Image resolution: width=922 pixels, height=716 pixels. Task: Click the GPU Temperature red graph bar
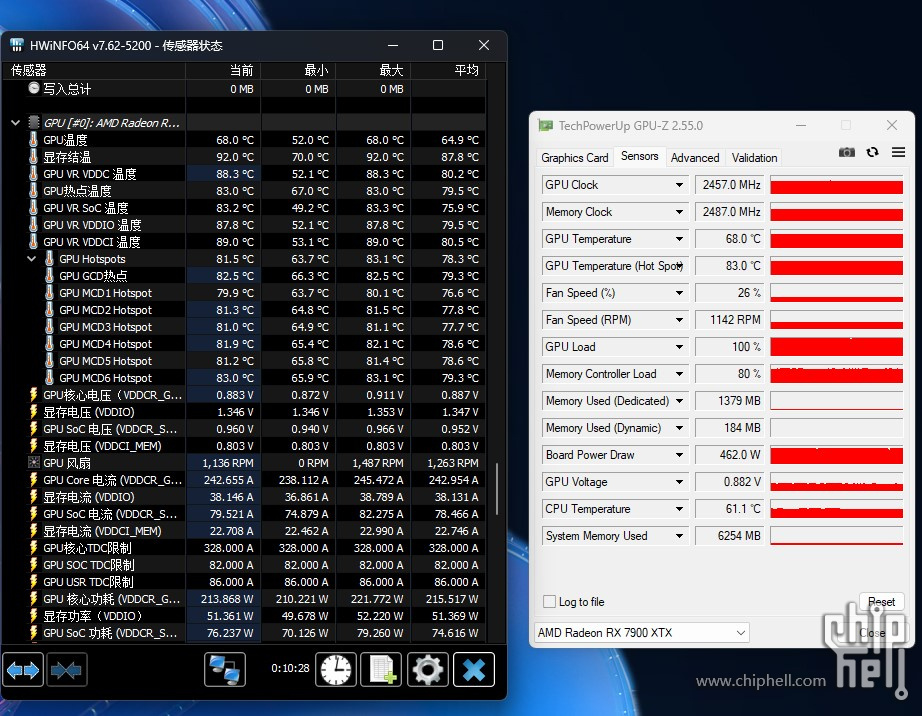coord(836,240)
